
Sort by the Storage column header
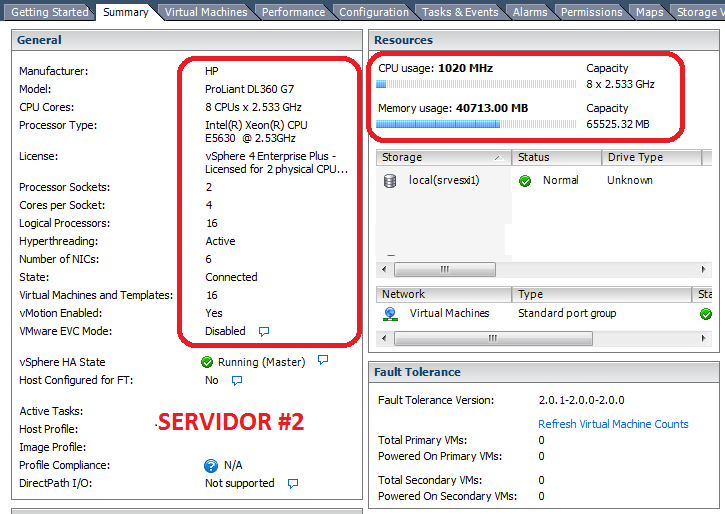pos(443,157)
